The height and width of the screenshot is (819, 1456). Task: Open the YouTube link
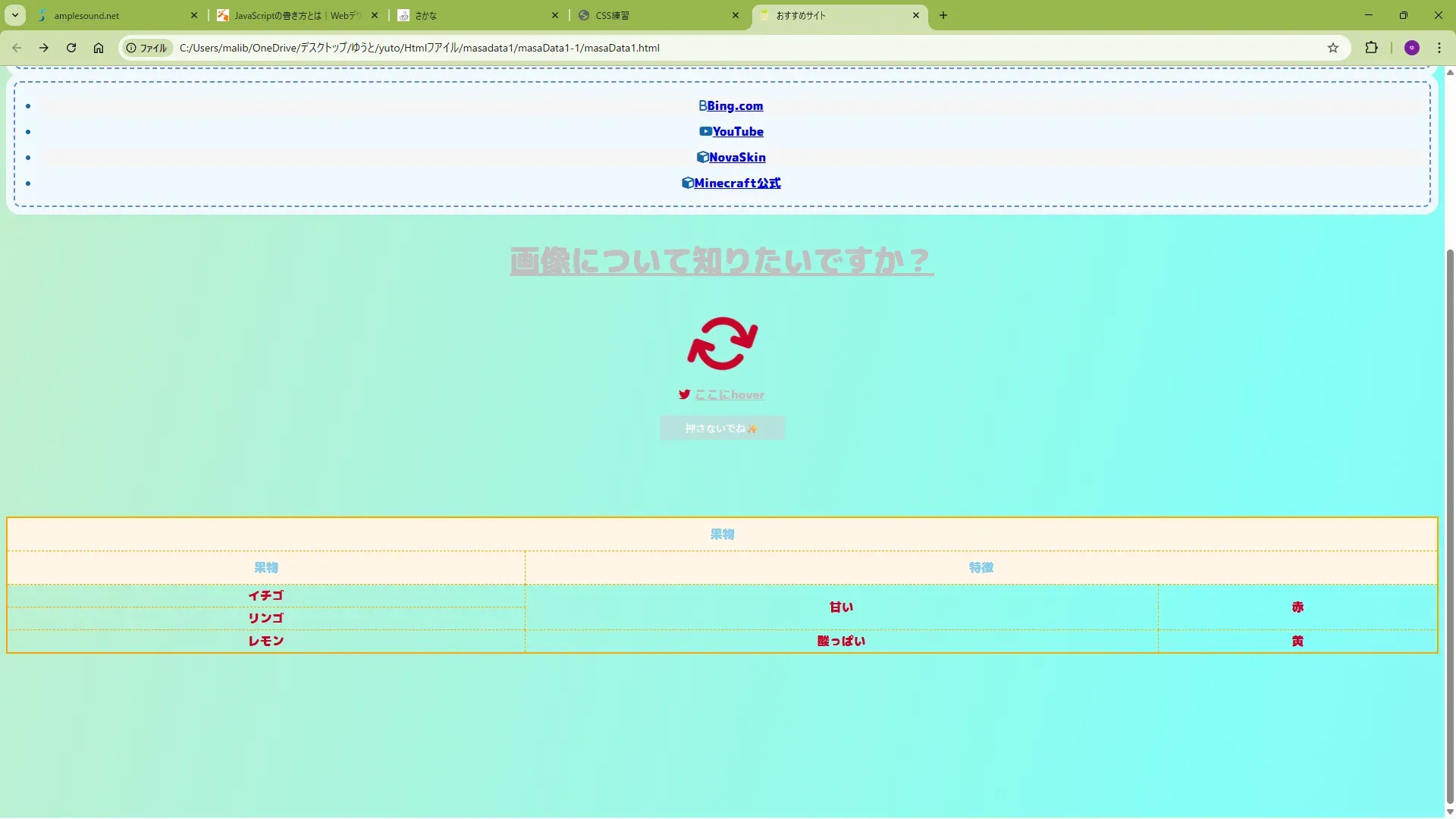(x=737, y=132)
